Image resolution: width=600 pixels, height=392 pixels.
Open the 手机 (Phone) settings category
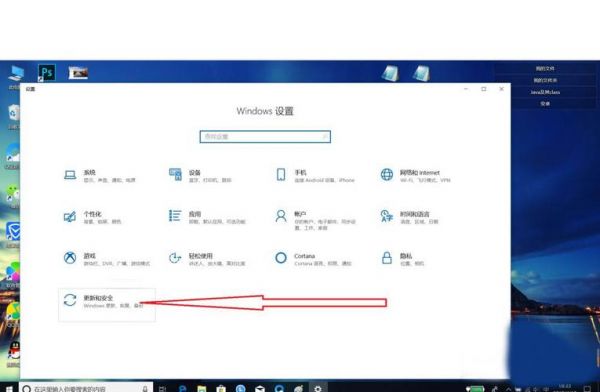(x=315, y=176)
